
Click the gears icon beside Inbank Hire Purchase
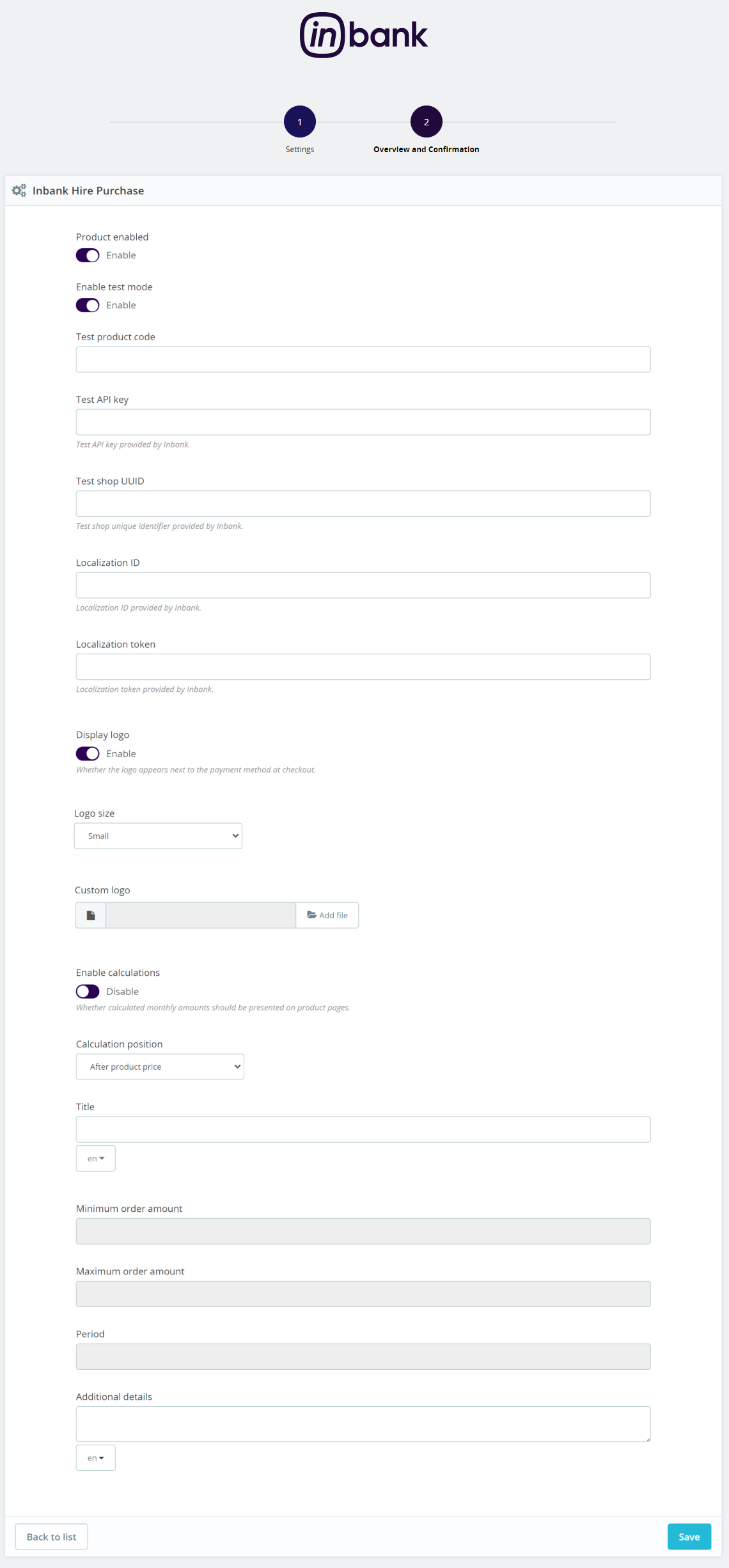click(x=19, y=191)
